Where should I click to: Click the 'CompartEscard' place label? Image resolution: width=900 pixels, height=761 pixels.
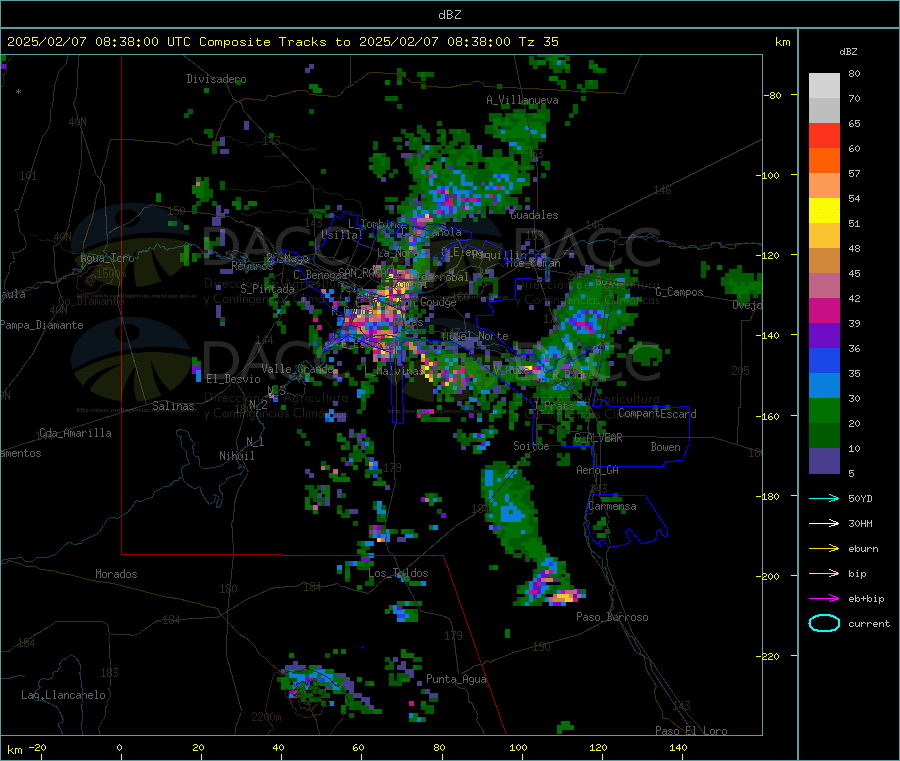[657, 414]
